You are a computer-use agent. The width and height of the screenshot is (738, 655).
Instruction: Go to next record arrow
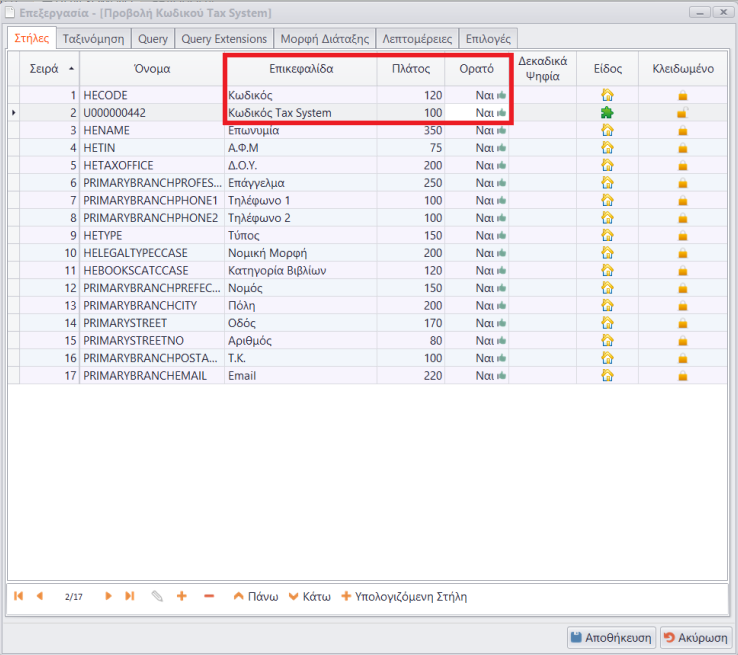coord(108,596)
